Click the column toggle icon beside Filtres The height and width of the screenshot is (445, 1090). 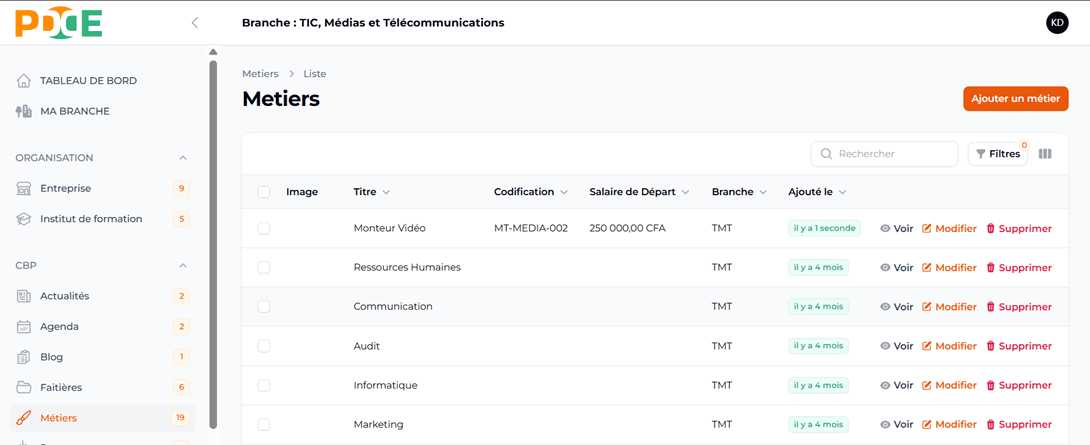pos(1045,154)
